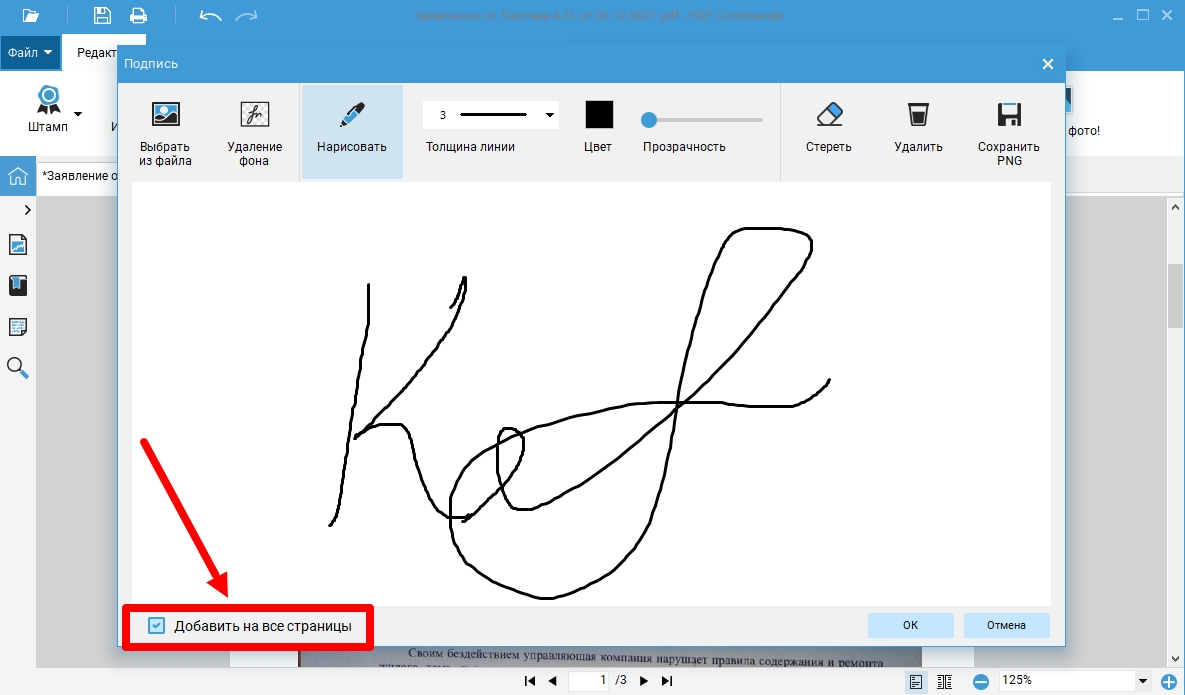Toggle the Add to all pages checkbox
Viewport: 1185px width, 695px height.
tap(156, 626)
